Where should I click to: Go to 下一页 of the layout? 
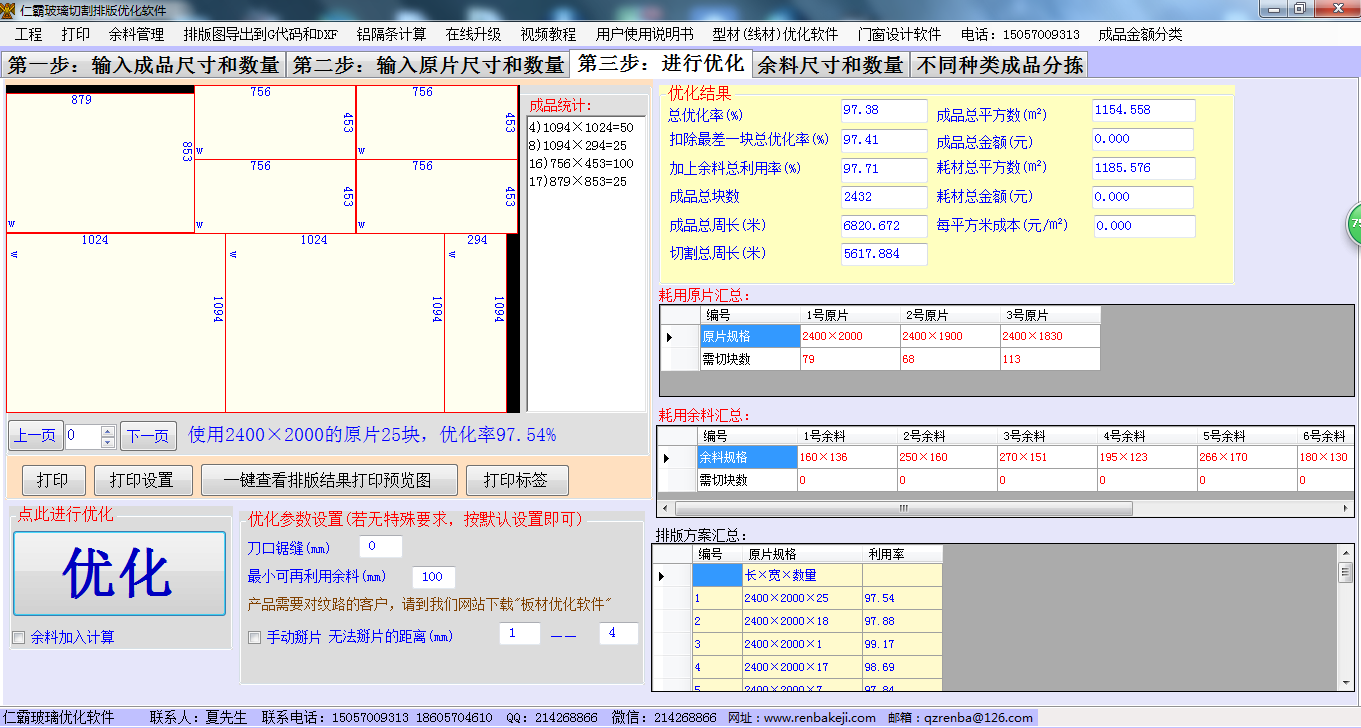148,436
